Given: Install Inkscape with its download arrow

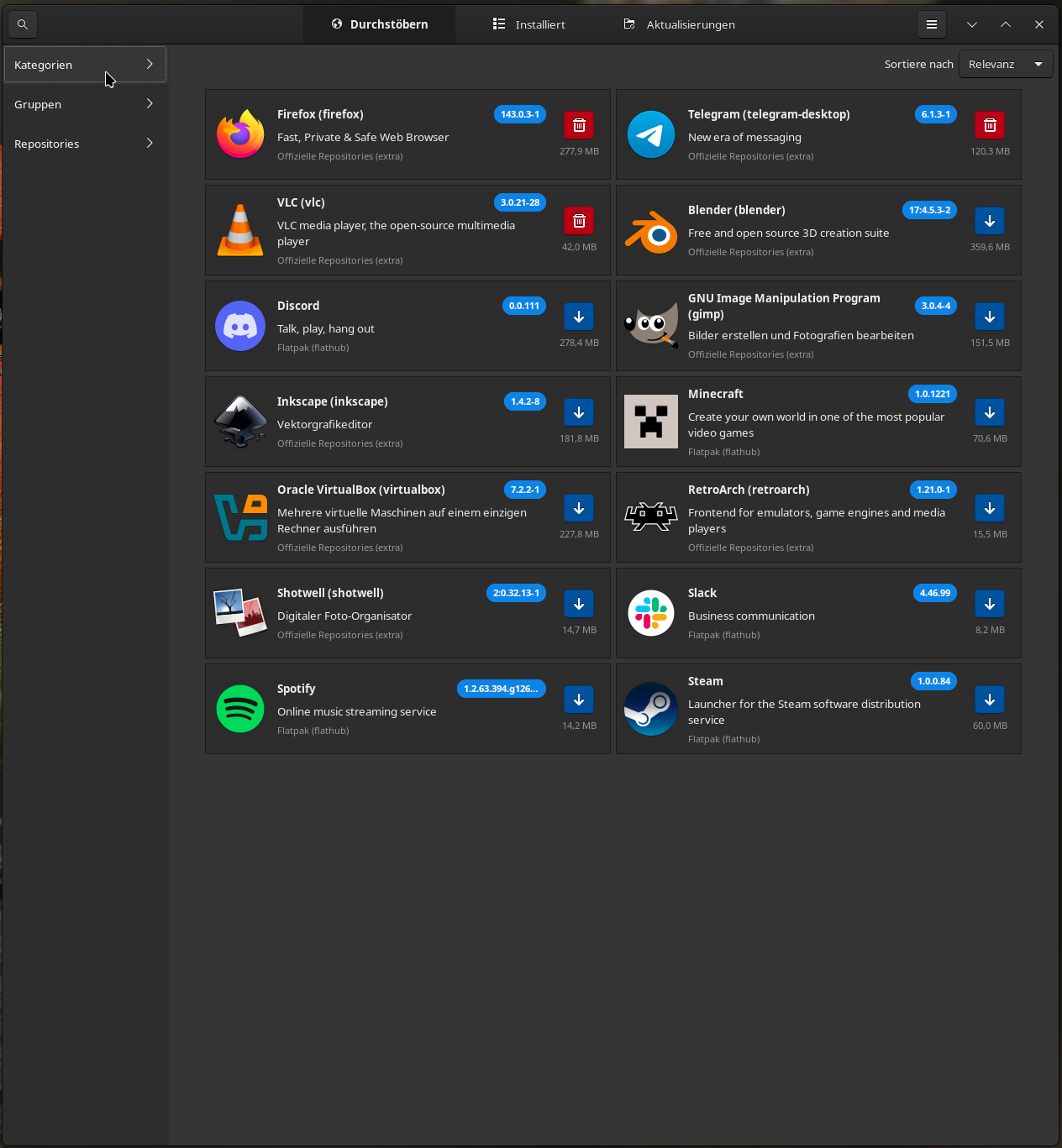Looking at the screenshot, I should point(579,412).
